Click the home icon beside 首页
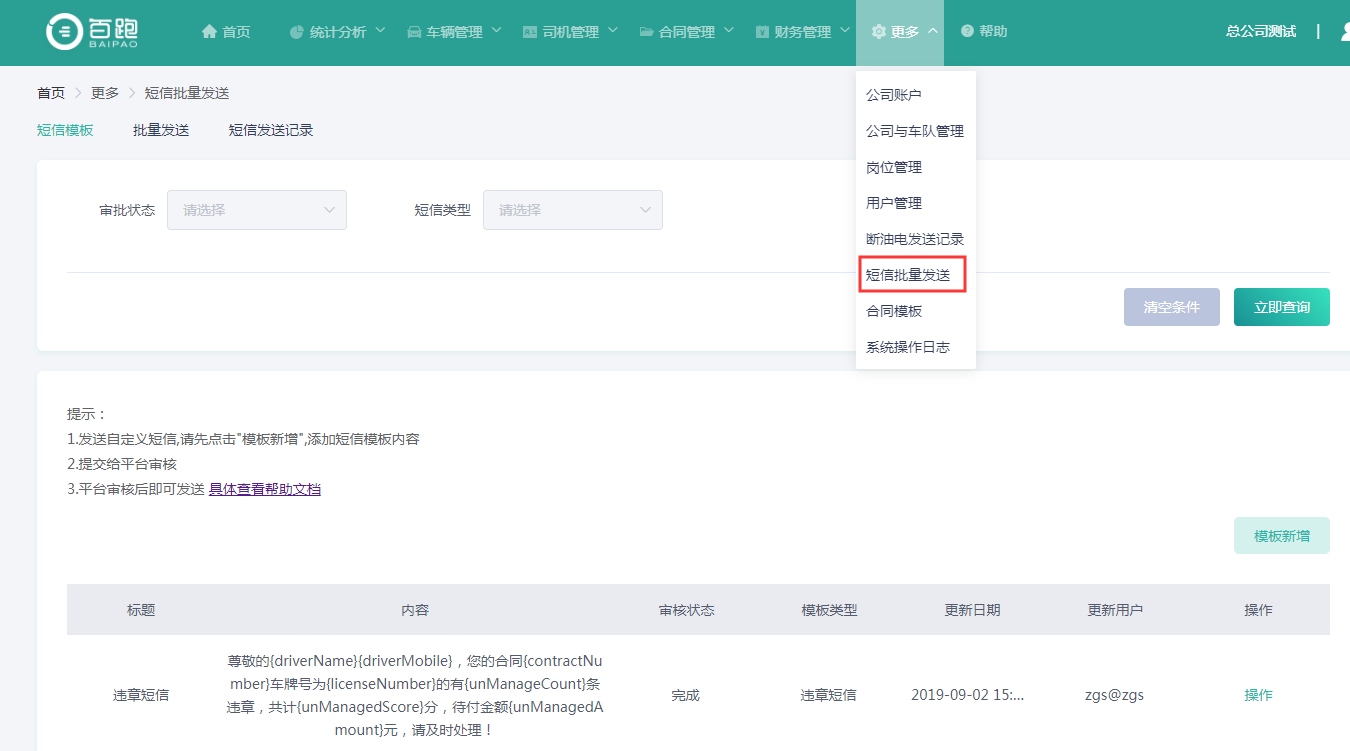Image resolution: width=1350 pixels, height=751 pixels. 209,32
